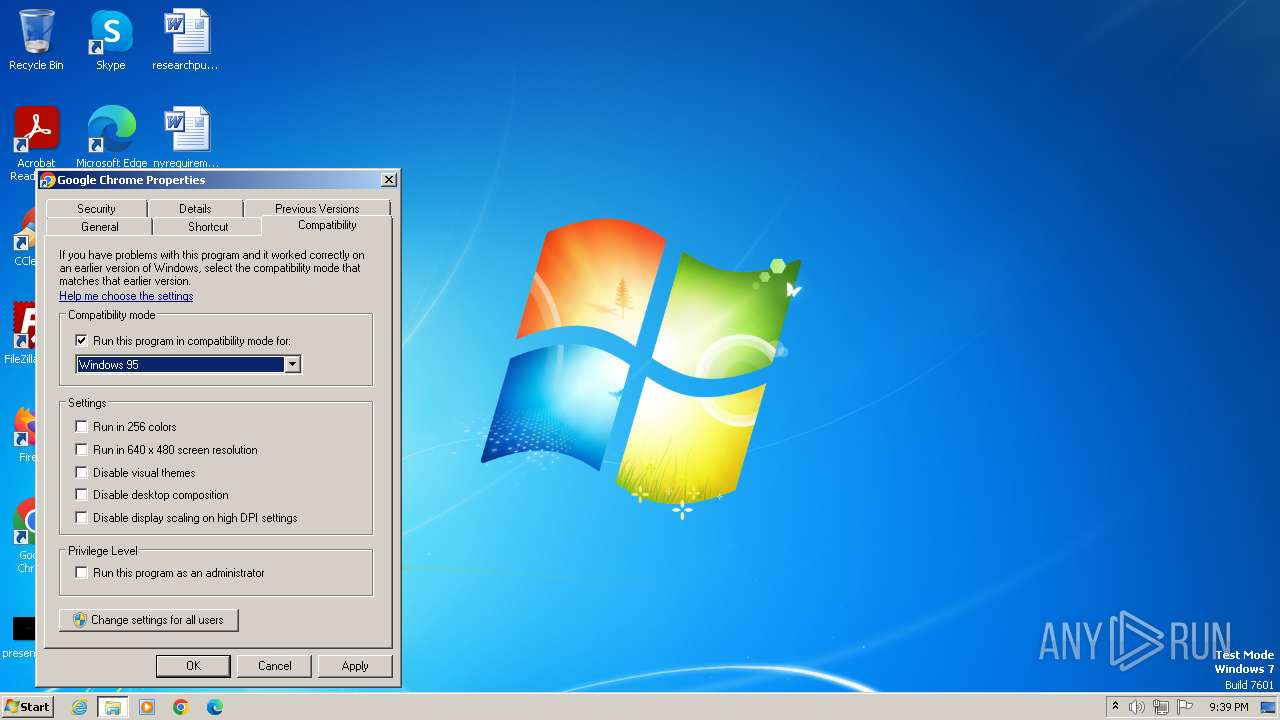
Task: Open Google Chrome from the taskbar
Action: click(181, 707)
